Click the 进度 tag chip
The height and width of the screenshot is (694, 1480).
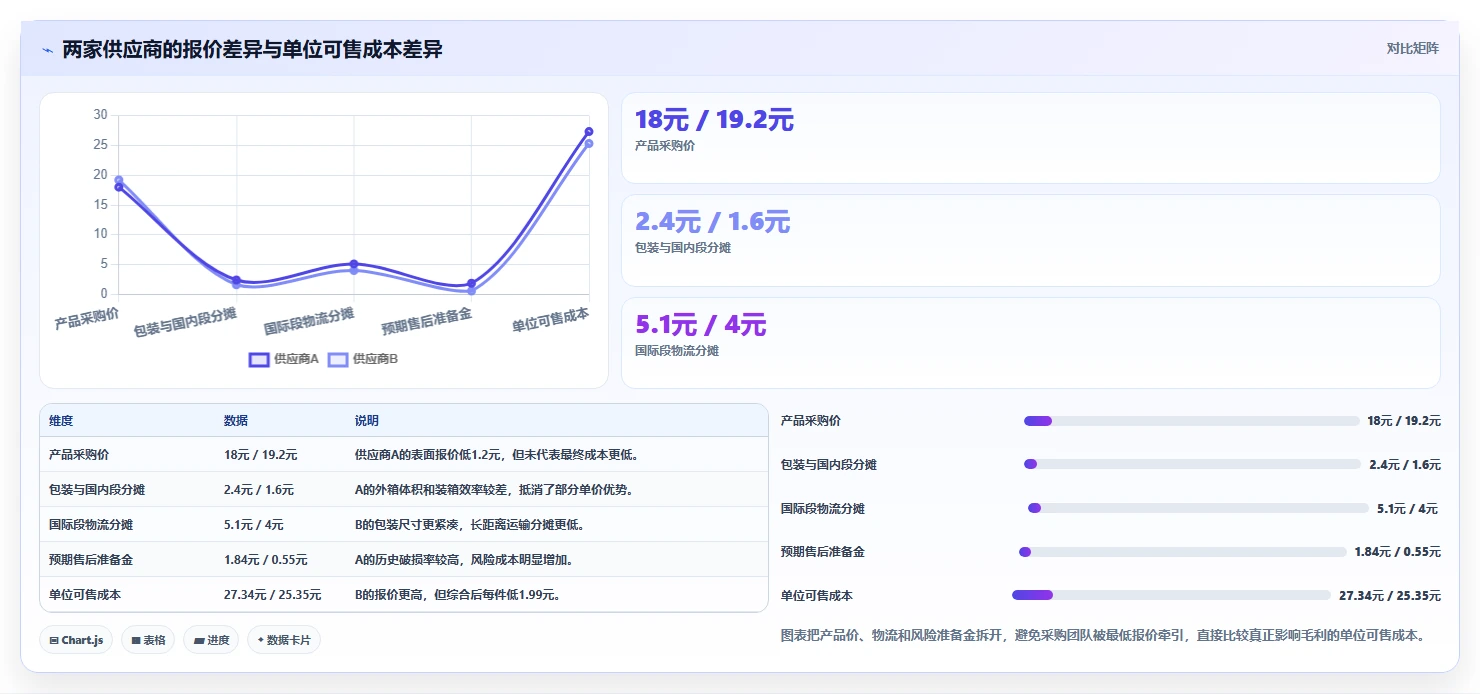click(x=211, y=640)
